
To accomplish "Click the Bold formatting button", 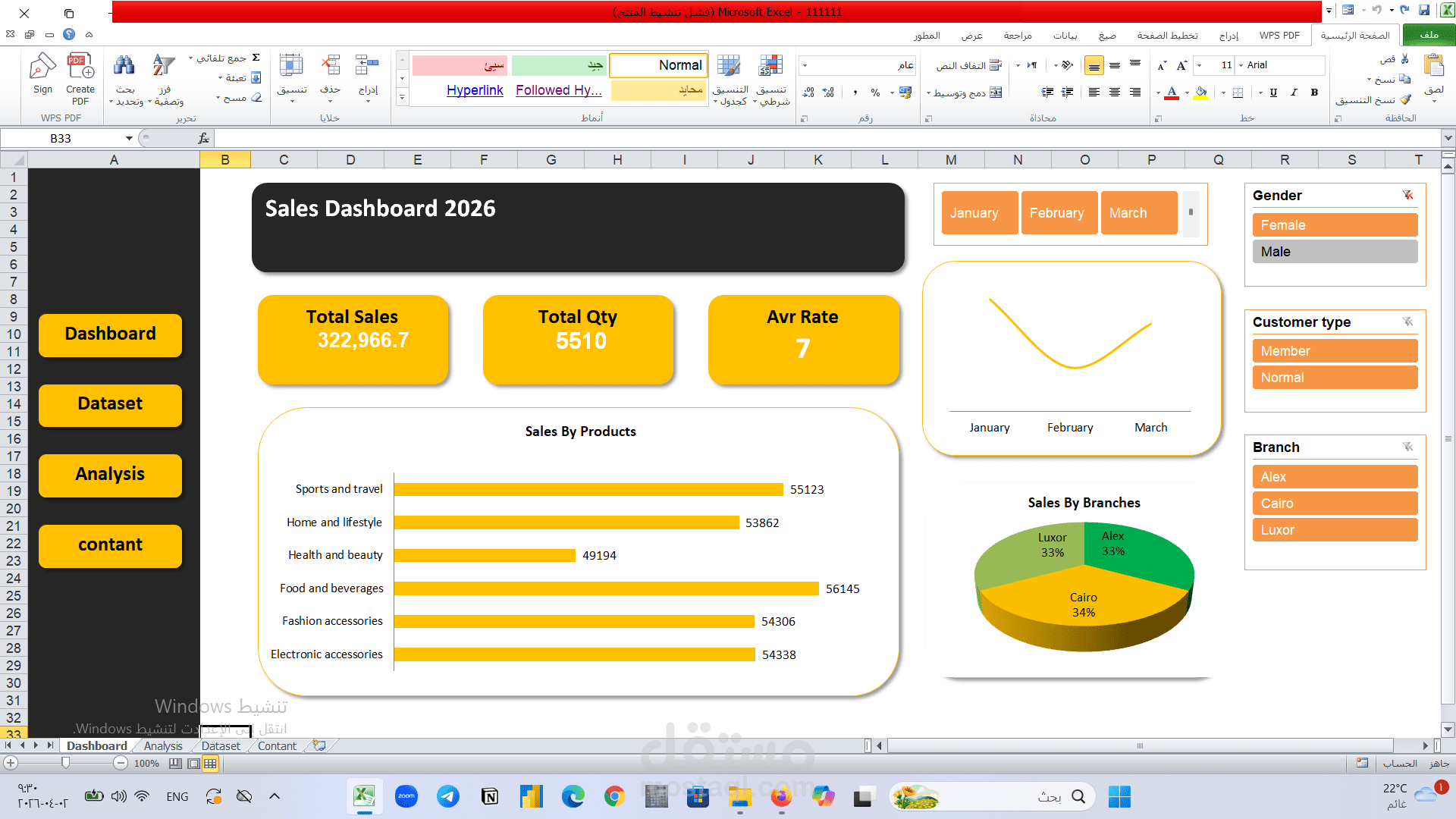I will pyautogui.click(x=1314, y=93).
